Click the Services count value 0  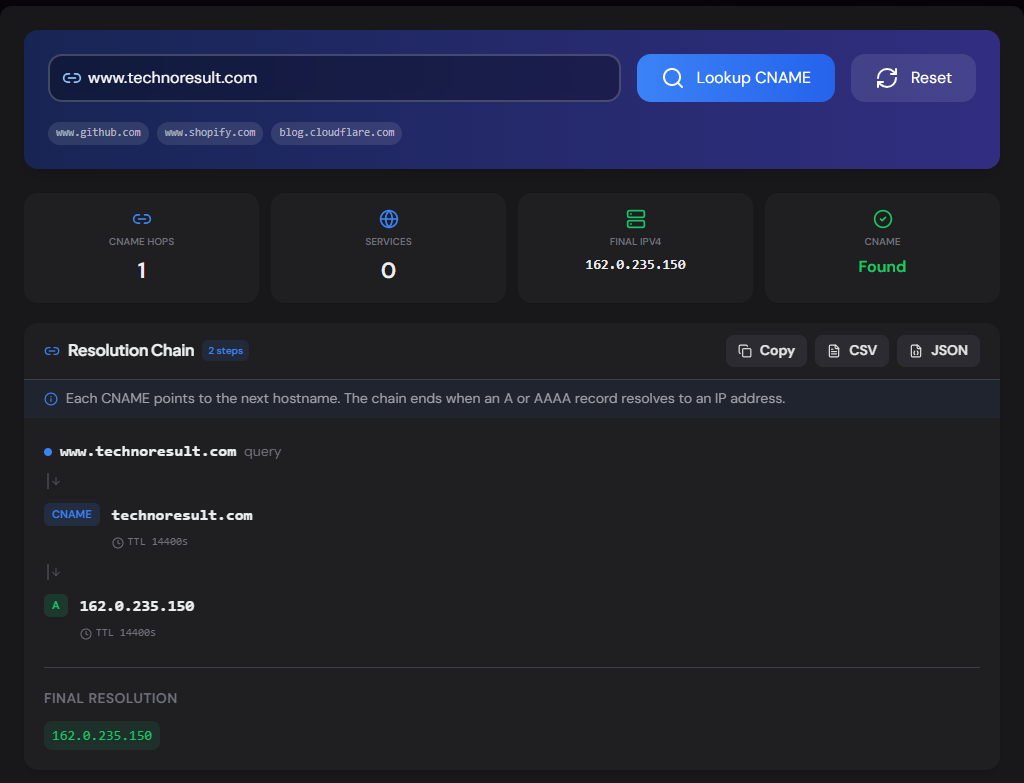click(x=389, y=270)
